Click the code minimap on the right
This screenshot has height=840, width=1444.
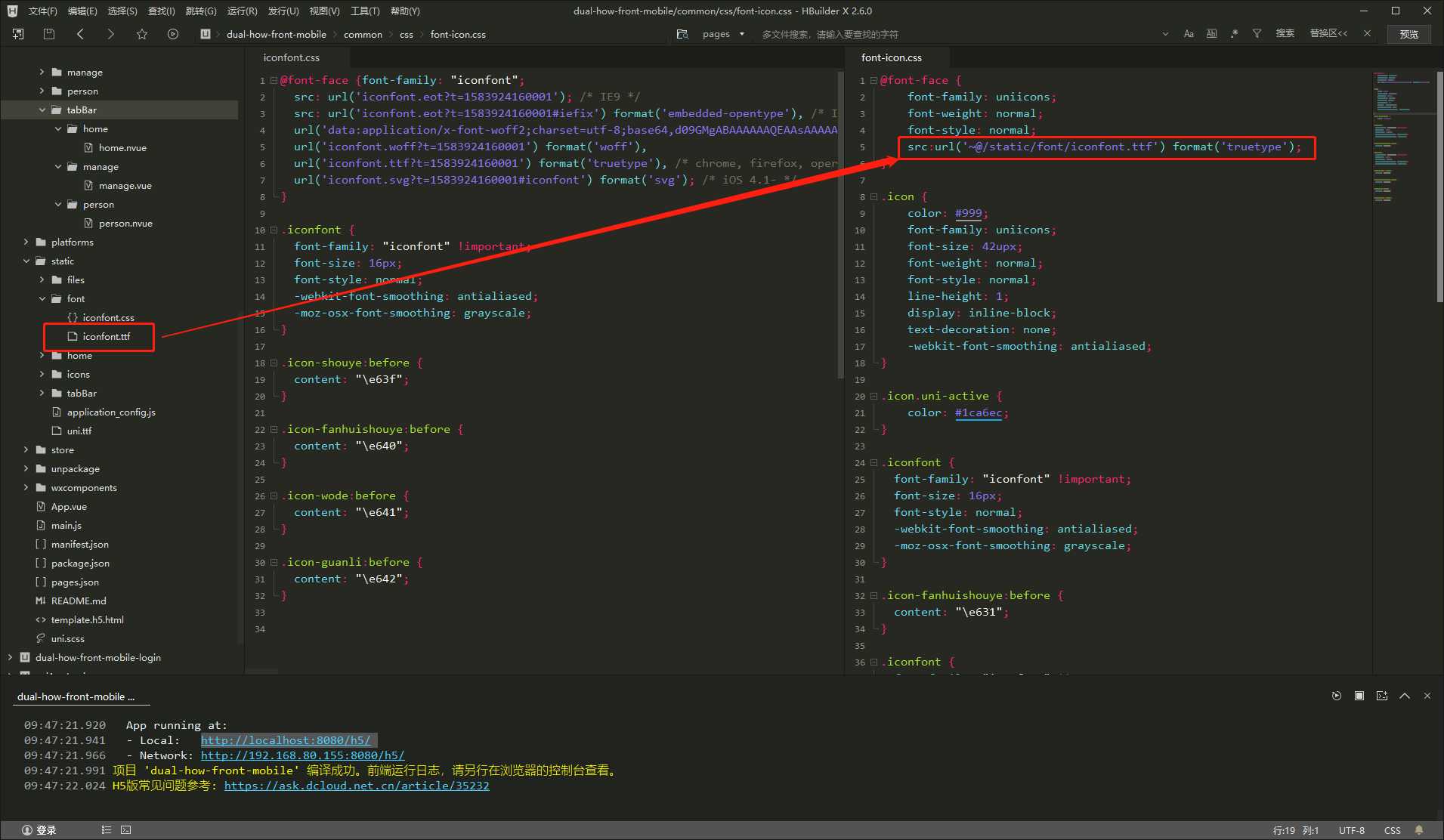(x=1403, y=136)
